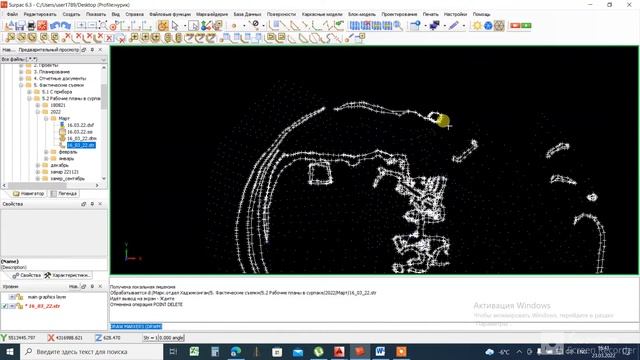640x360 pixels.
Task: Collapse the '5. Фактические съемки' folder
Action: coord(21,85)
